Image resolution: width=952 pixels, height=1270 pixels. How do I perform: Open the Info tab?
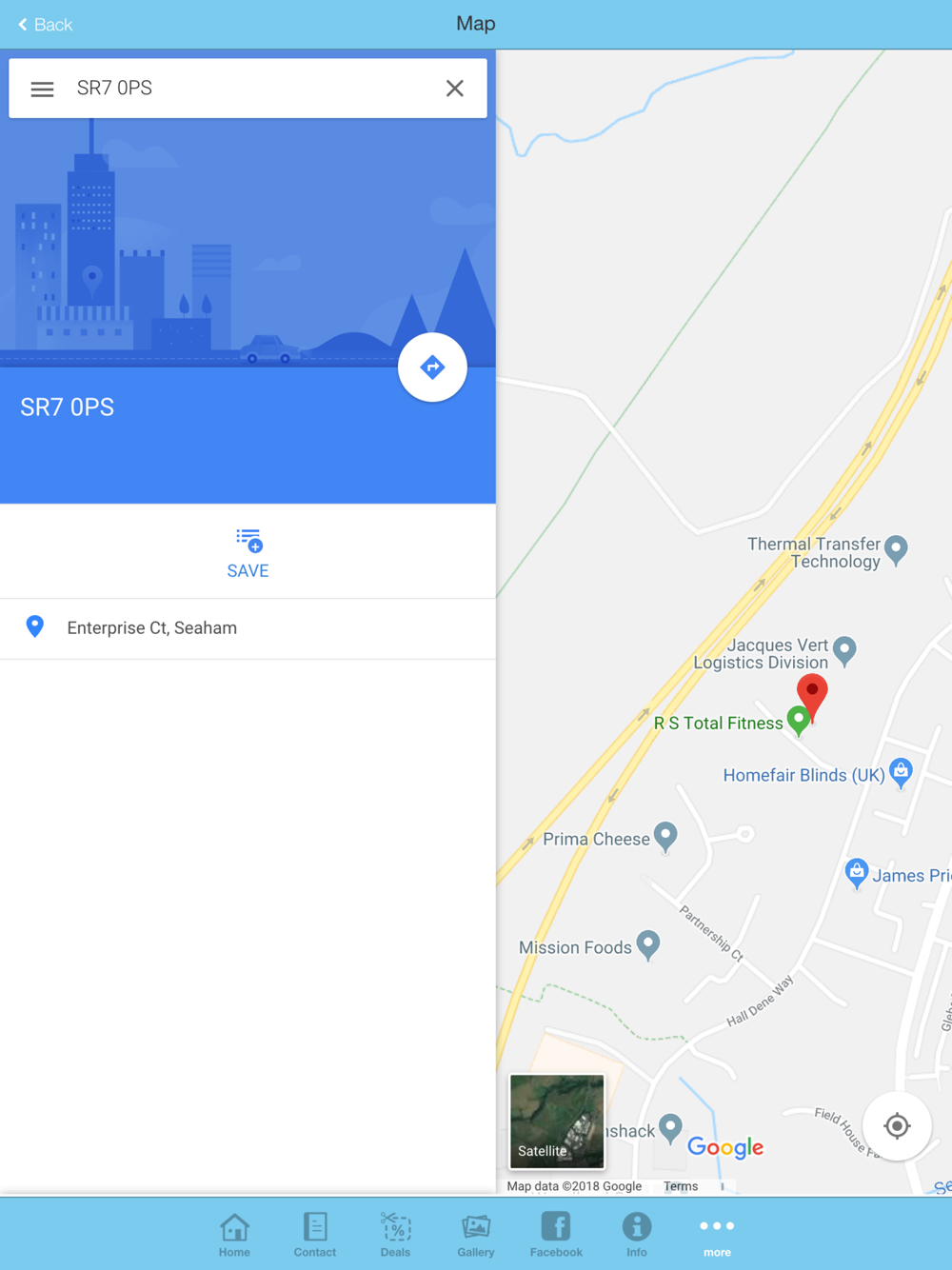[637, 1235]
